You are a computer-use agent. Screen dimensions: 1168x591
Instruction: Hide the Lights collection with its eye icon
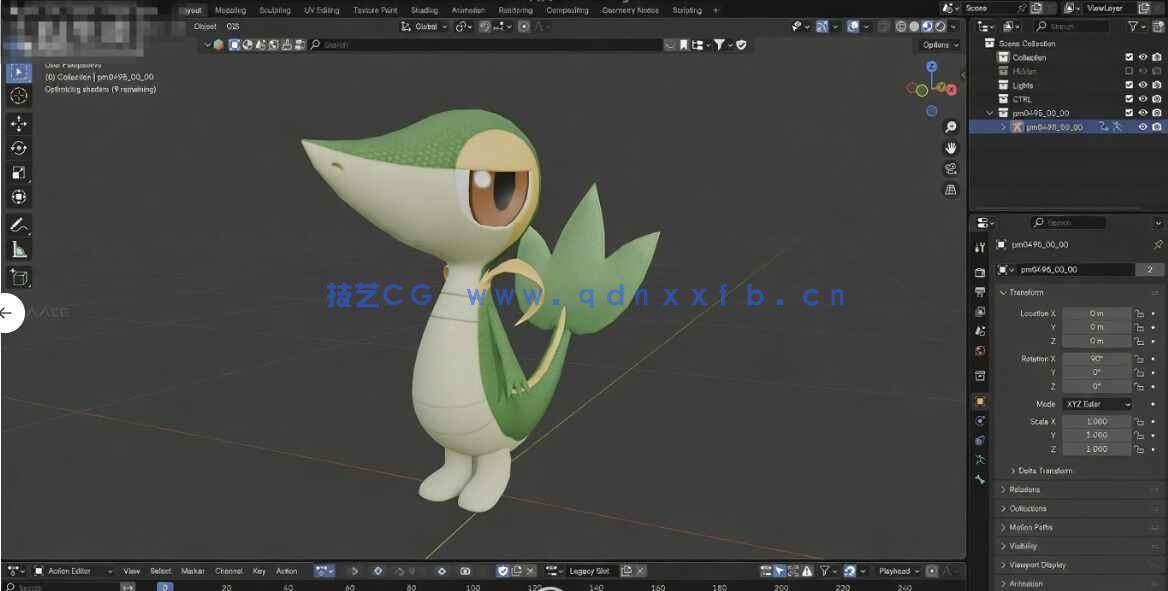pyautogui.click(x=1143, y=85)
